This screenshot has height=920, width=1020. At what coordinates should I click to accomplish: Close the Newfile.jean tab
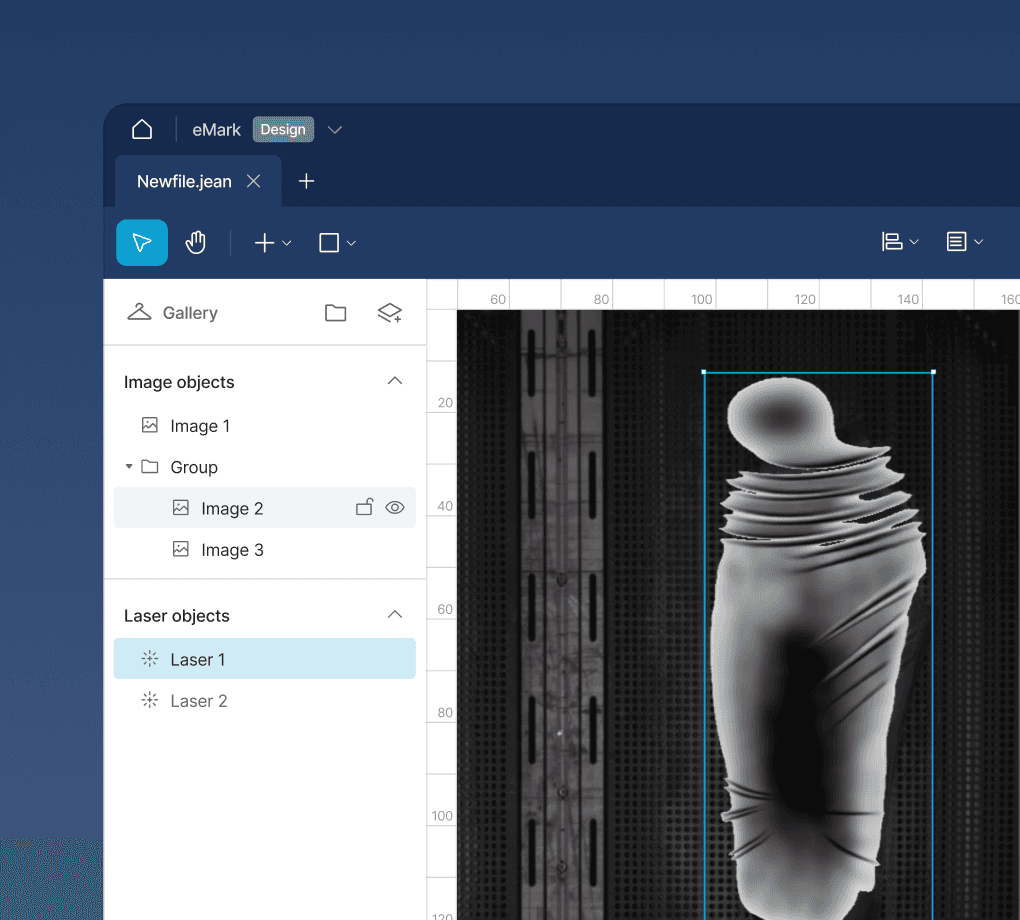tap(253, 181)
